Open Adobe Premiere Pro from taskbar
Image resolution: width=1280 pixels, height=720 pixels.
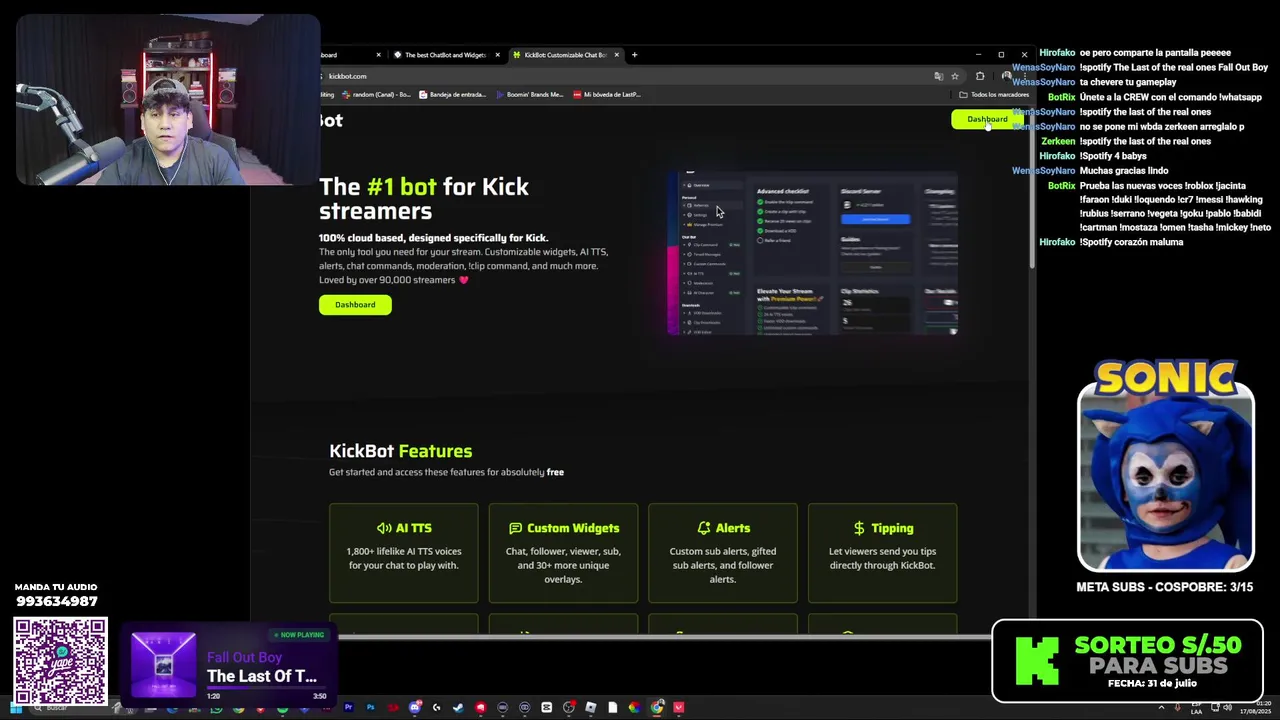(x=349, y=707)
